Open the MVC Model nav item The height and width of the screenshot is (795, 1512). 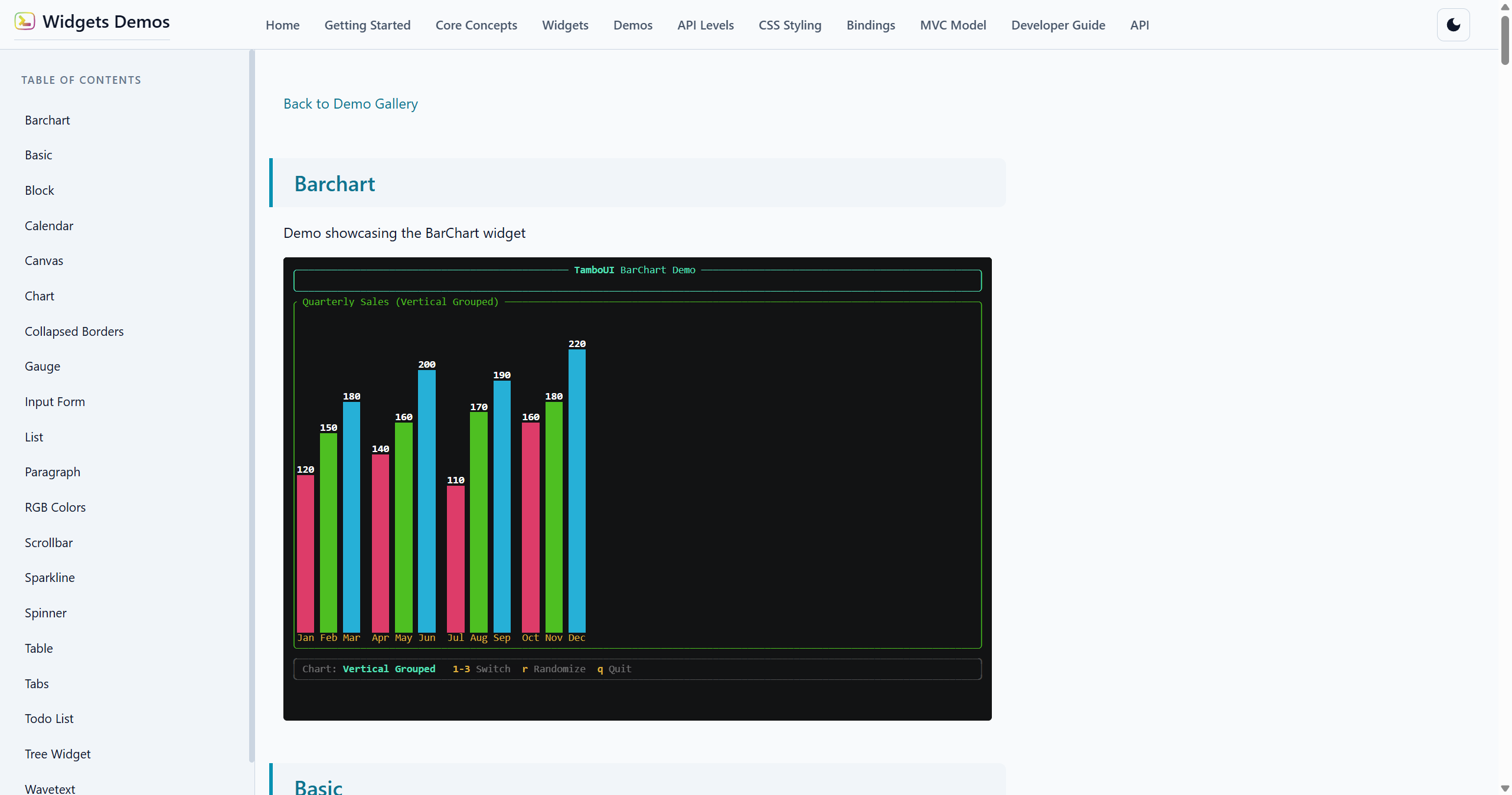click(x=953, y=25)
